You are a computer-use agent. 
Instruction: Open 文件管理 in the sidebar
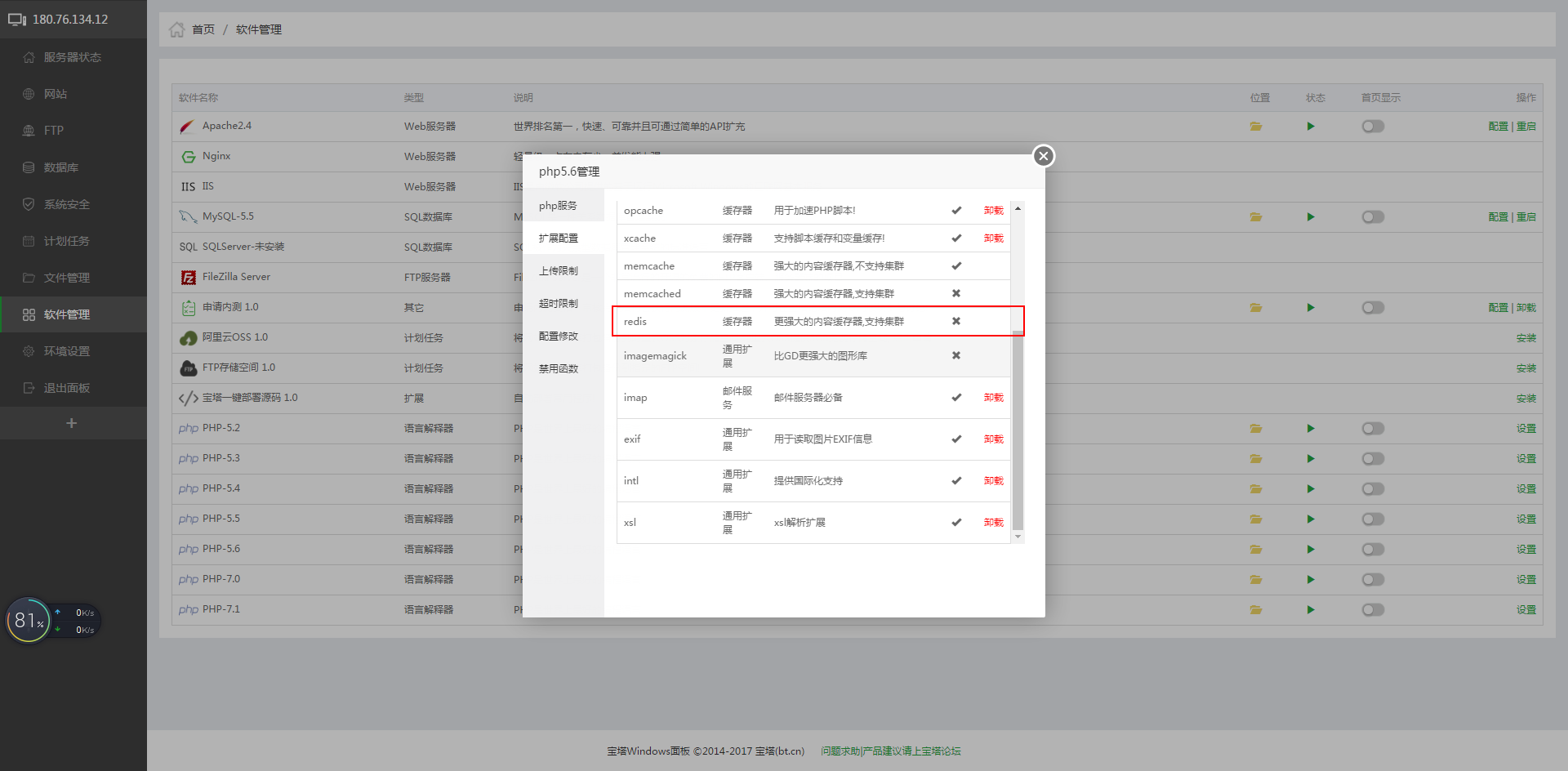click(73, 278)
